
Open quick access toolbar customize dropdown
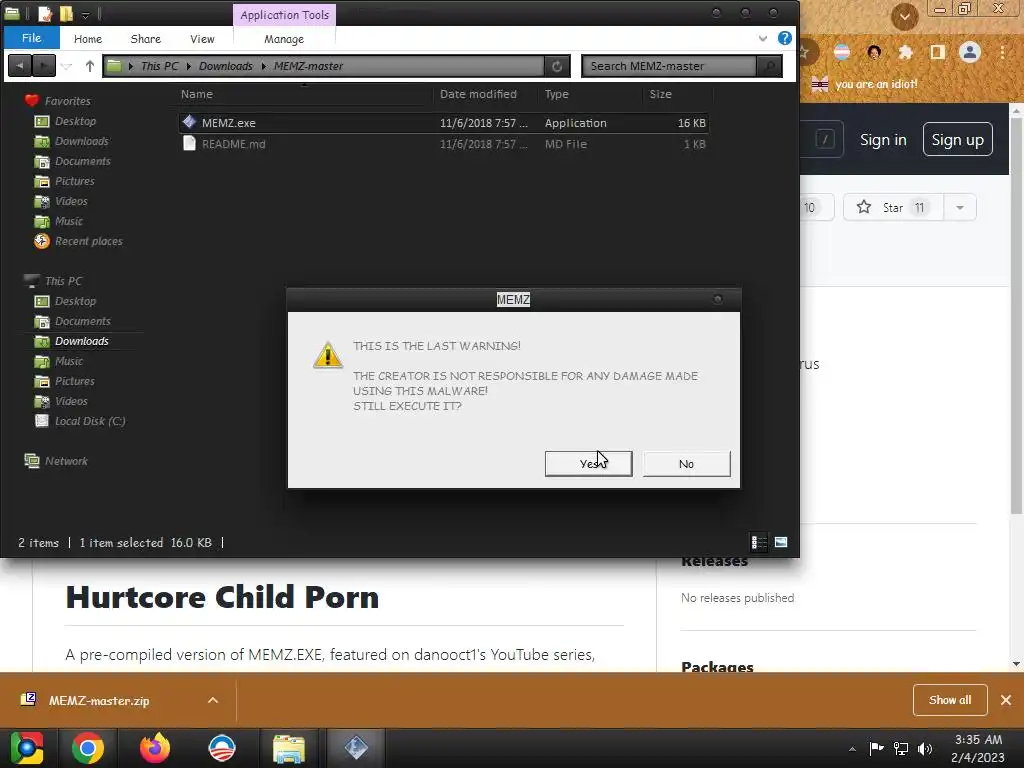point(86,14)
